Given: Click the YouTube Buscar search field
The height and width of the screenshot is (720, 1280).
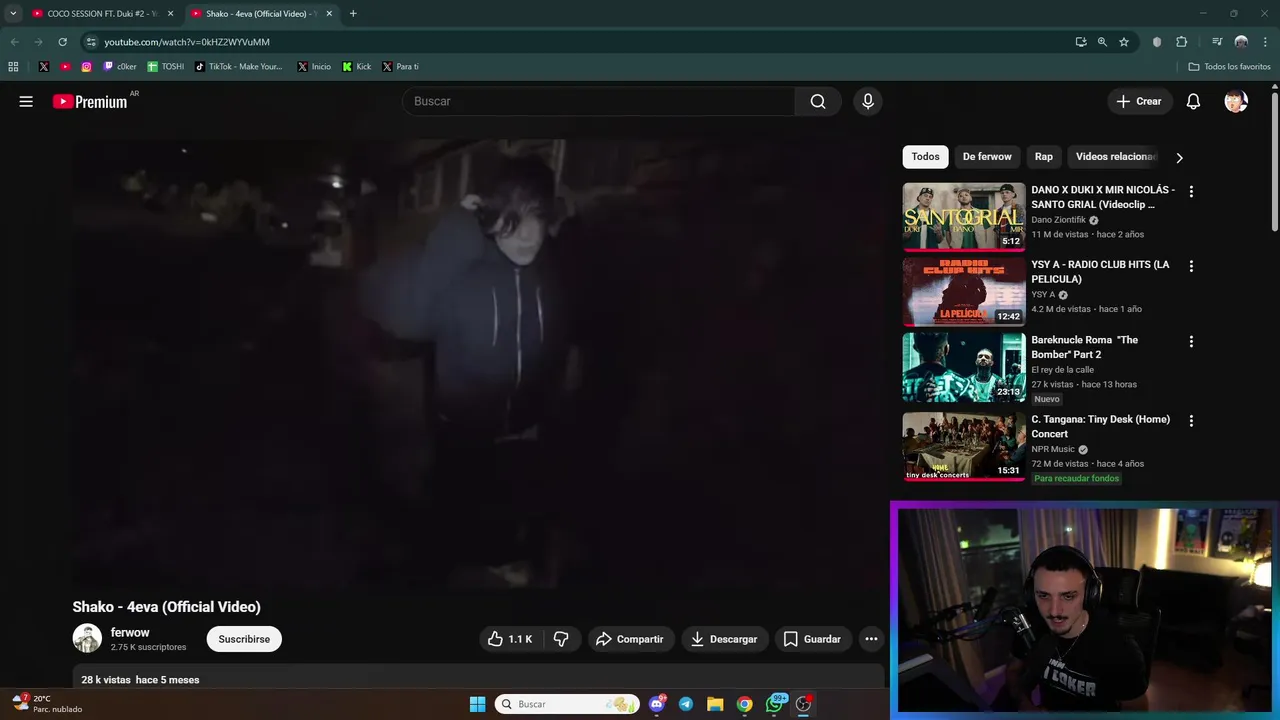Looking at the screenshot, I should (x=599, y=101).
